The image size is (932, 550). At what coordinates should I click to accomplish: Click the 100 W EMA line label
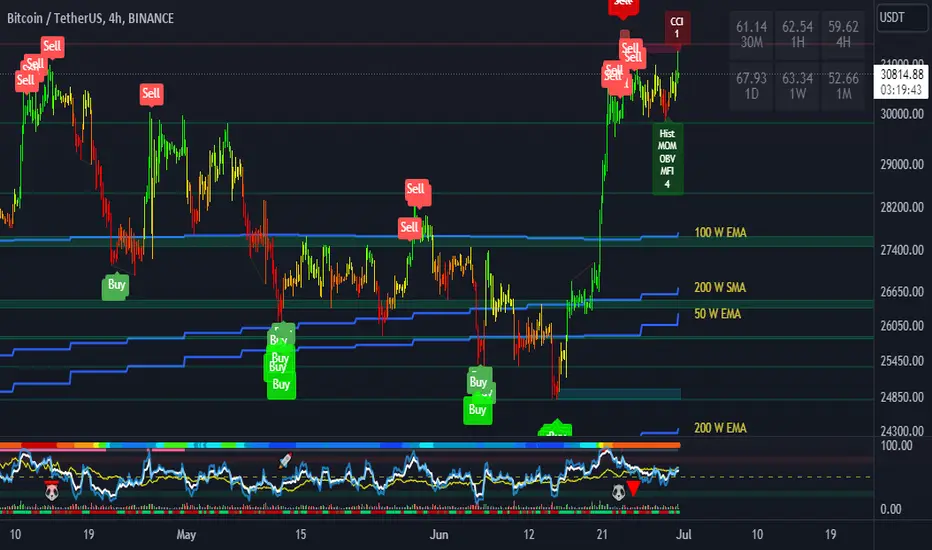[720, 232]
